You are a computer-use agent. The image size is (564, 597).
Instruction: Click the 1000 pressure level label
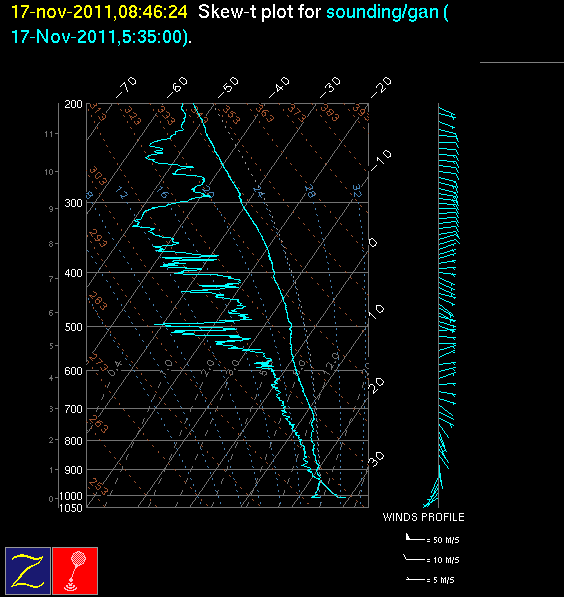(71, 496)
